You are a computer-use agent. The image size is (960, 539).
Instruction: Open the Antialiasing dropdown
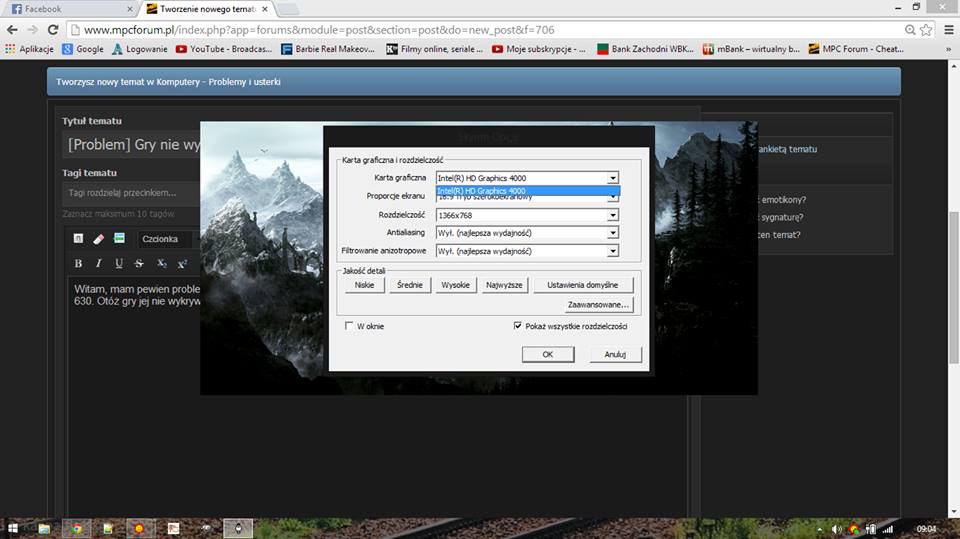coord(527,233)
